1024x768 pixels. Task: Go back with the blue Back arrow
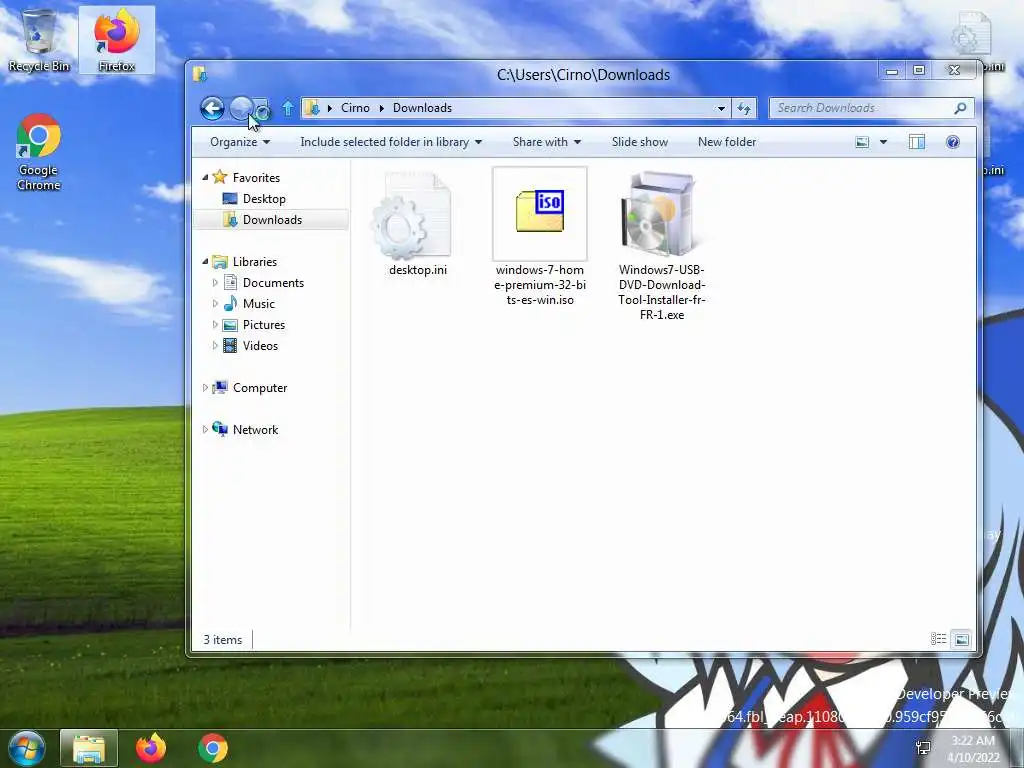[212, 108]
